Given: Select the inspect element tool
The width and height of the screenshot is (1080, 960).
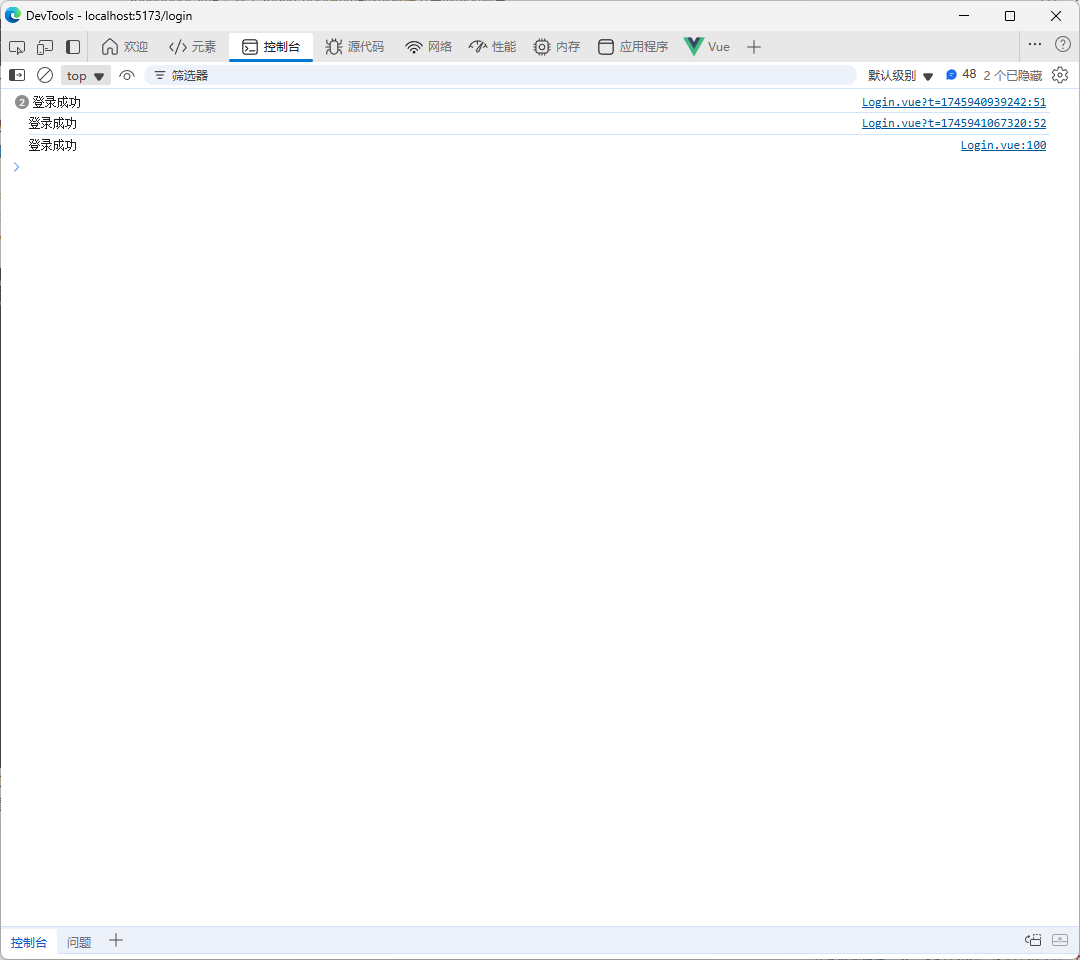Looking at the screenshot, I should pyautogui.click(x=16, y=46).
